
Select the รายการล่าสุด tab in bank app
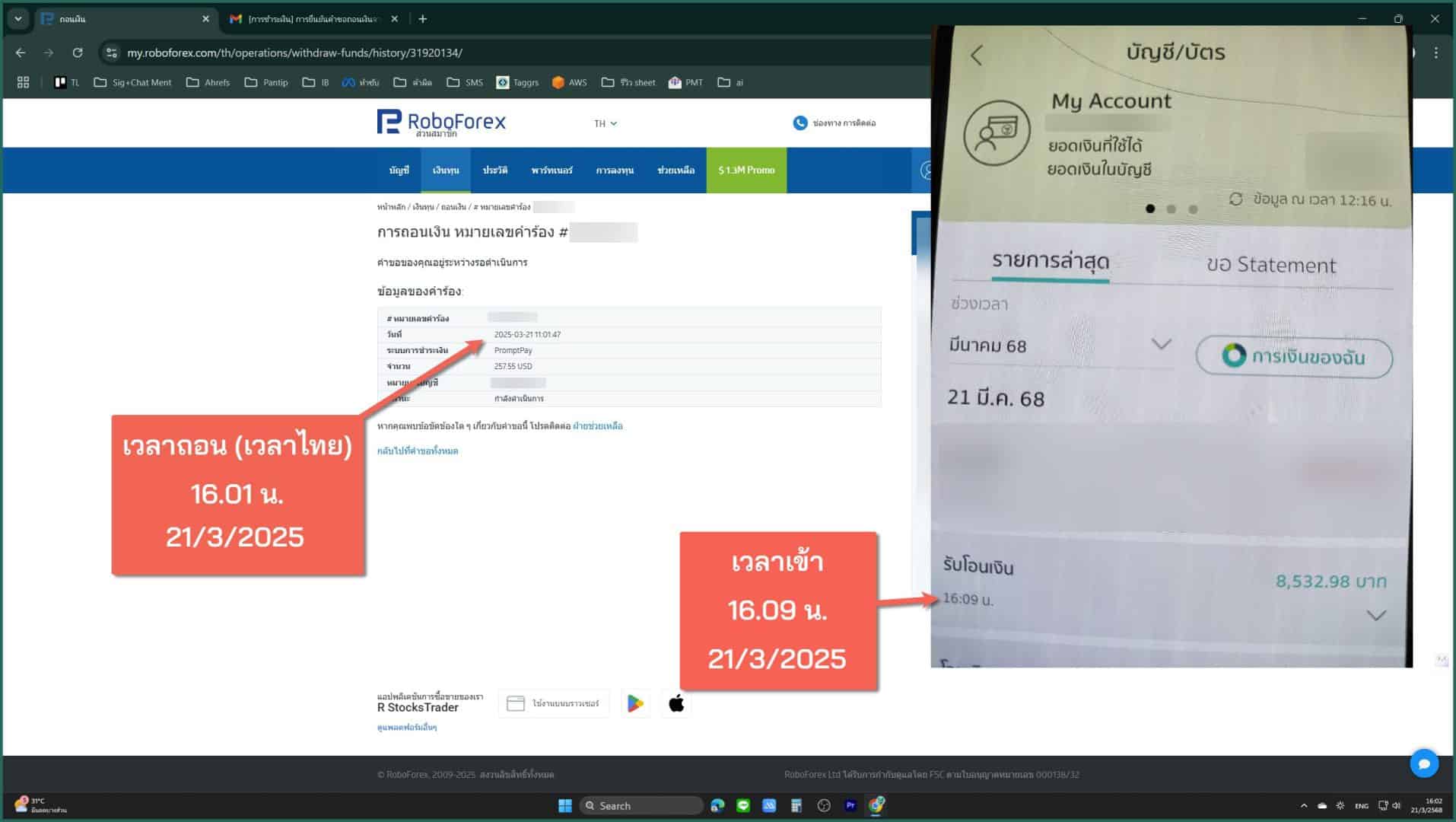pos(1051,261)
